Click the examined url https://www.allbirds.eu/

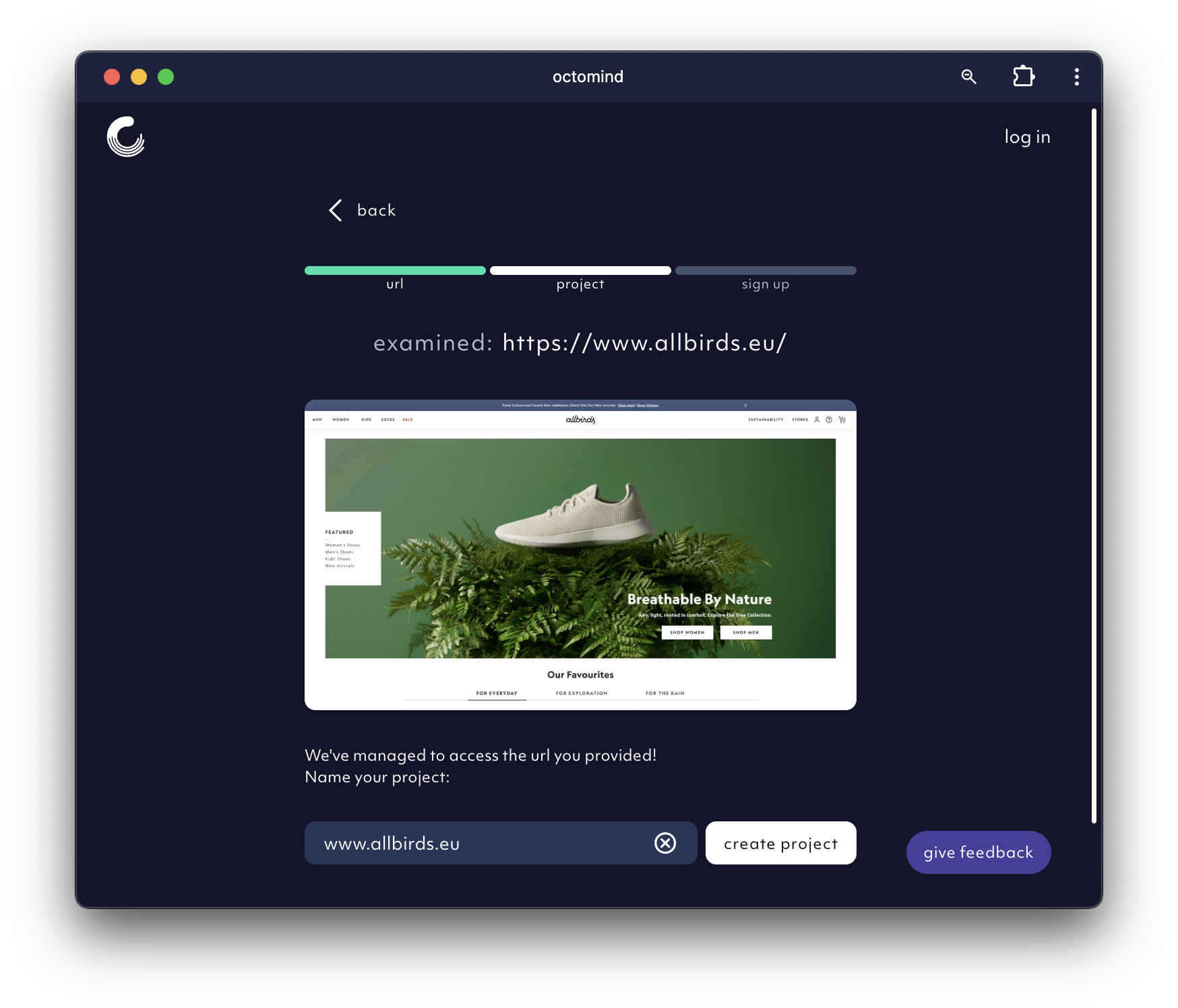[644, 343]
